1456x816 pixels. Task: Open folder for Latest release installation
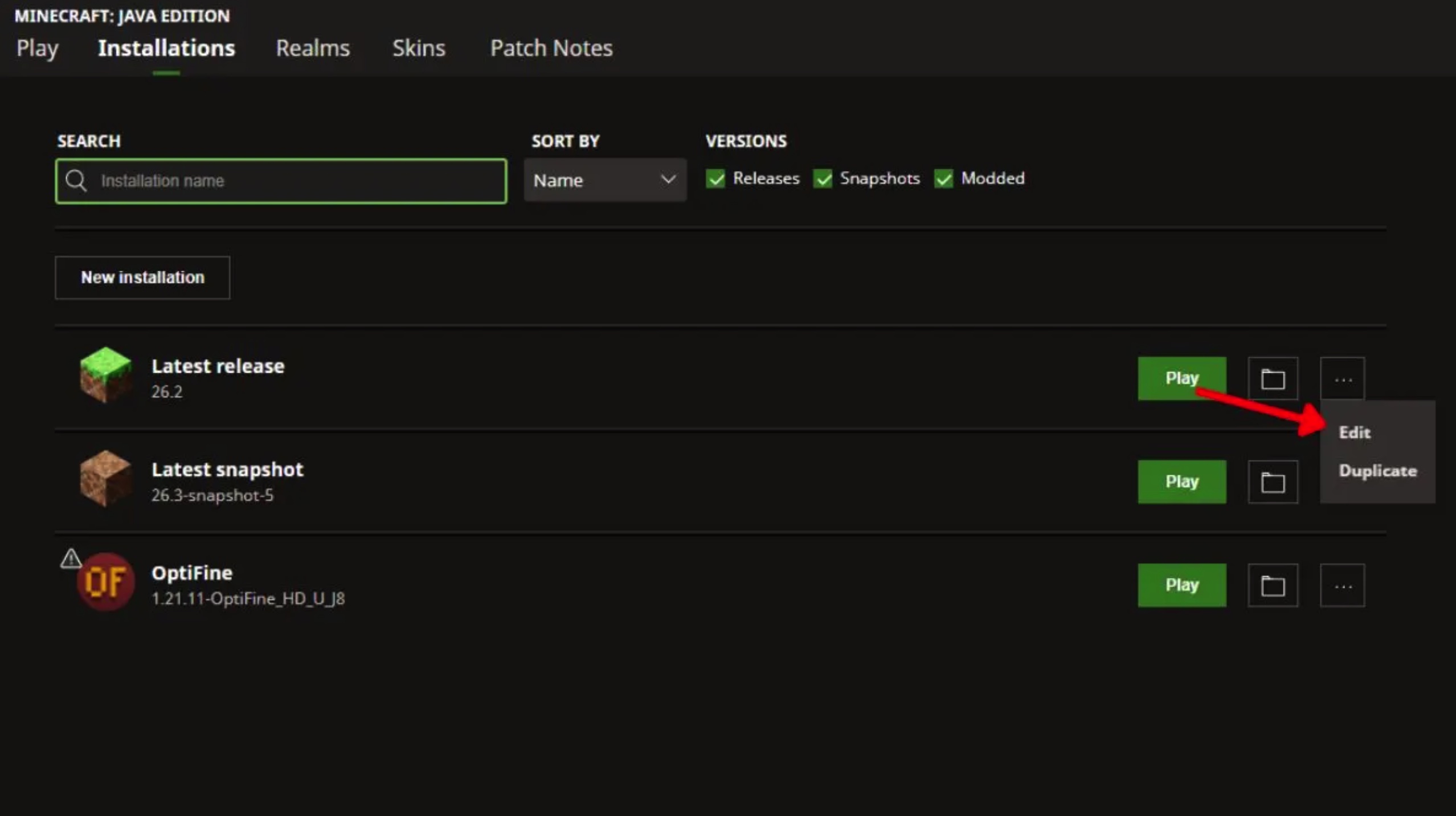1273,378
